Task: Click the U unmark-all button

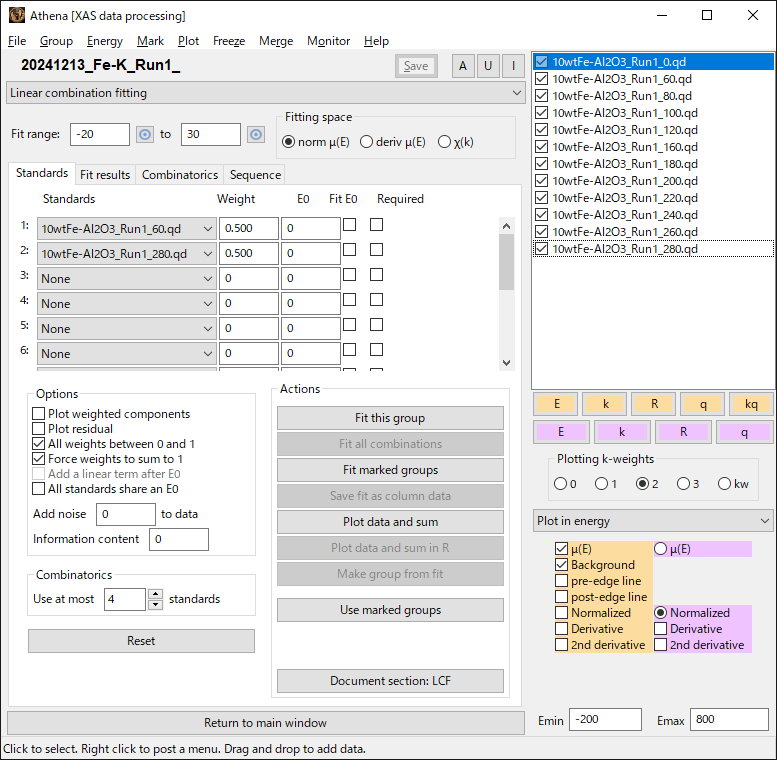Action: click(488, 66)
